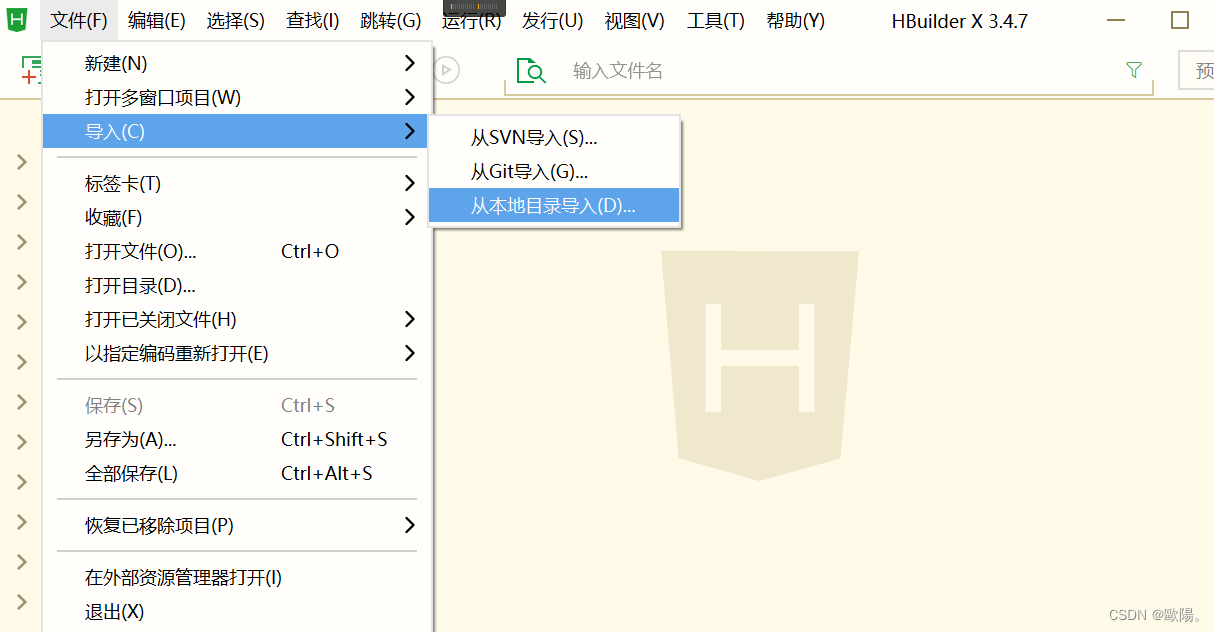Choose 在外部资源管理器打开(I) entry

[236, 577]
